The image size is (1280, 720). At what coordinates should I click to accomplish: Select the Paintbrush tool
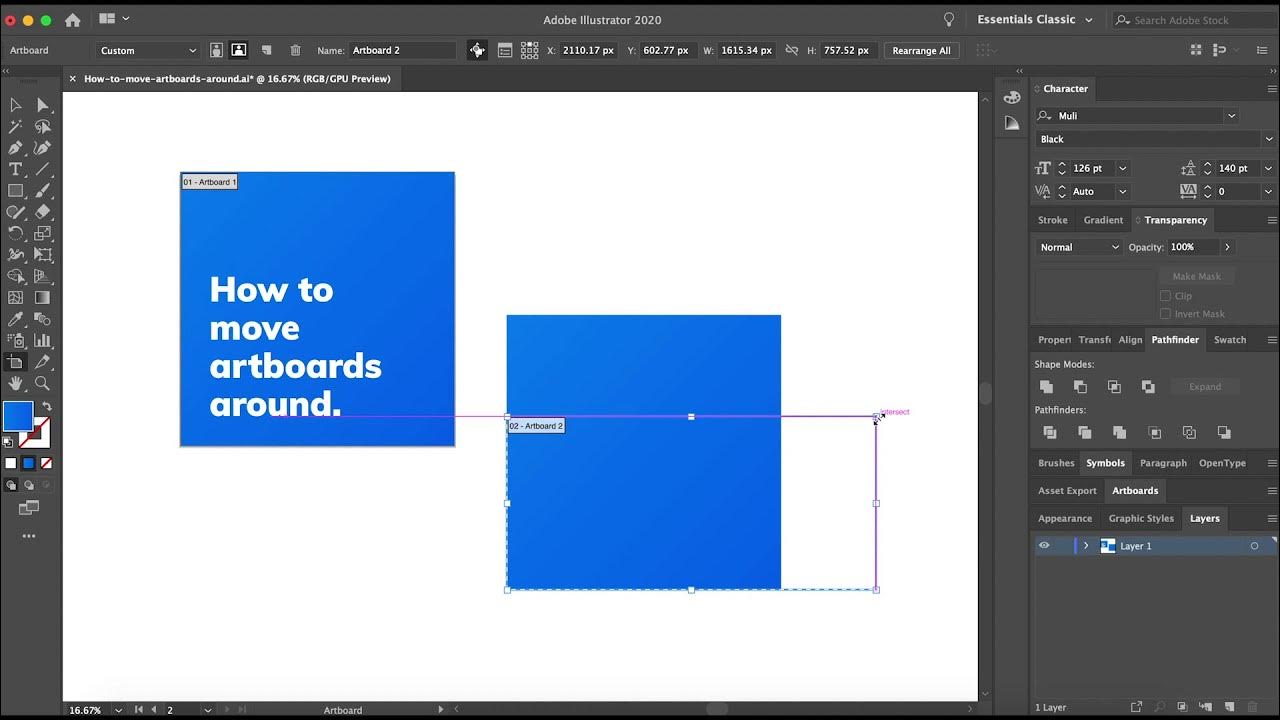[x=42, y=191]
